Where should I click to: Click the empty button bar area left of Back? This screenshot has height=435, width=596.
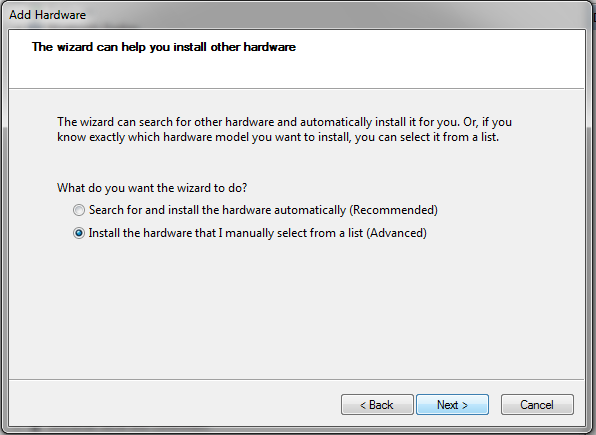(x=175, y=403)
